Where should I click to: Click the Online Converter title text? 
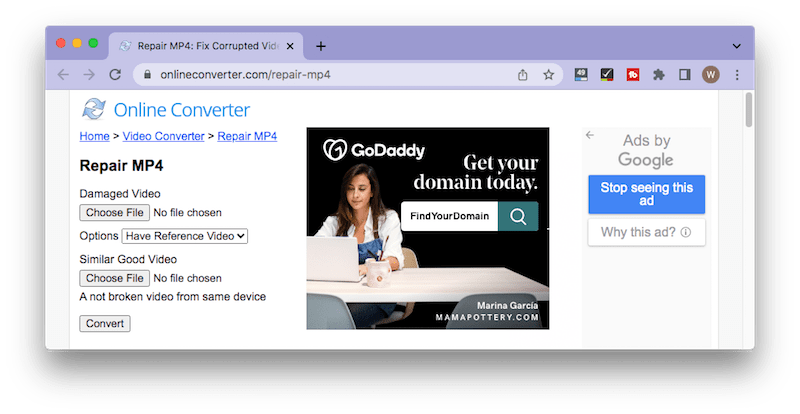(182, 110)
